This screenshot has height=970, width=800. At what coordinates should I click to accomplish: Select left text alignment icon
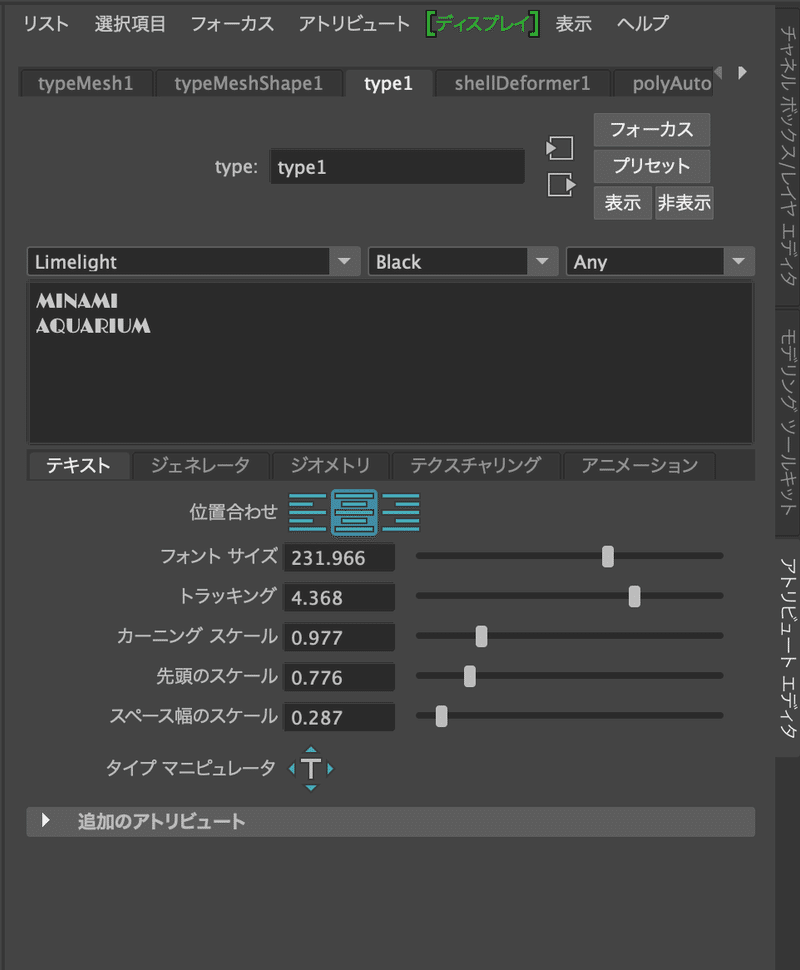[308, 512]
